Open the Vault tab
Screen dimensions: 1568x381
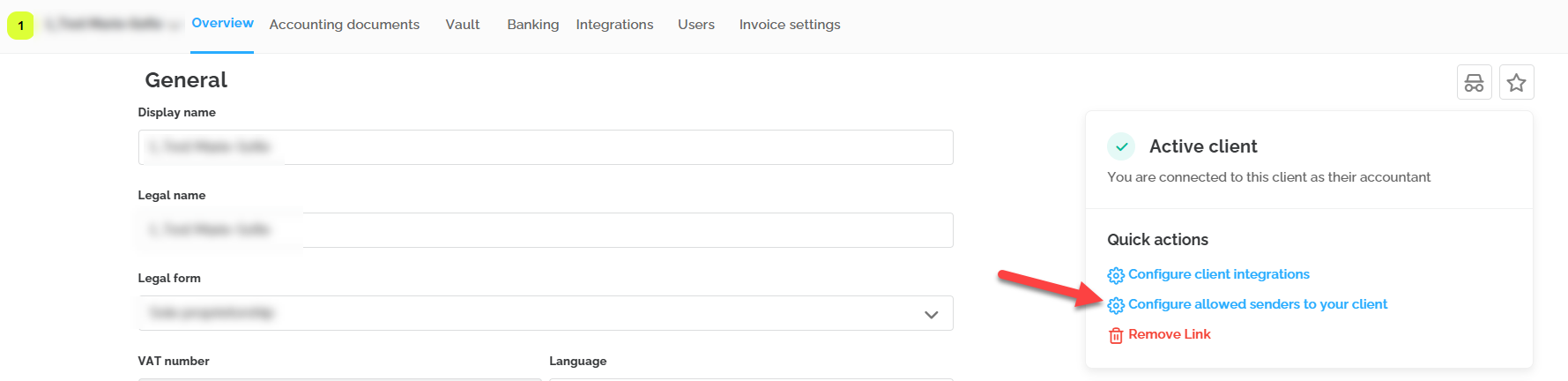462,25
